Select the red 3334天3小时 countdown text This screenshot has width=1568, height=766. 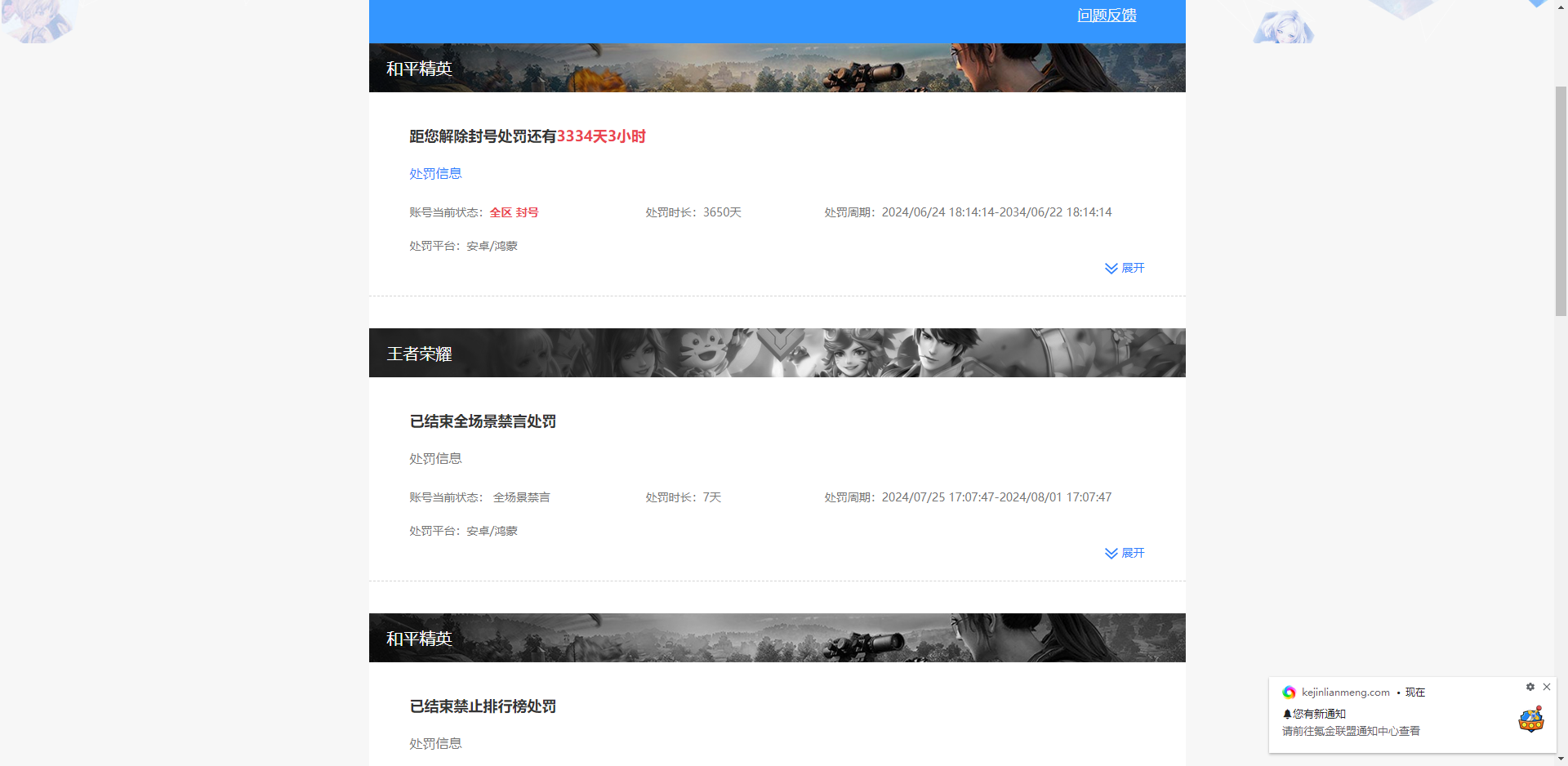(601, 136)
